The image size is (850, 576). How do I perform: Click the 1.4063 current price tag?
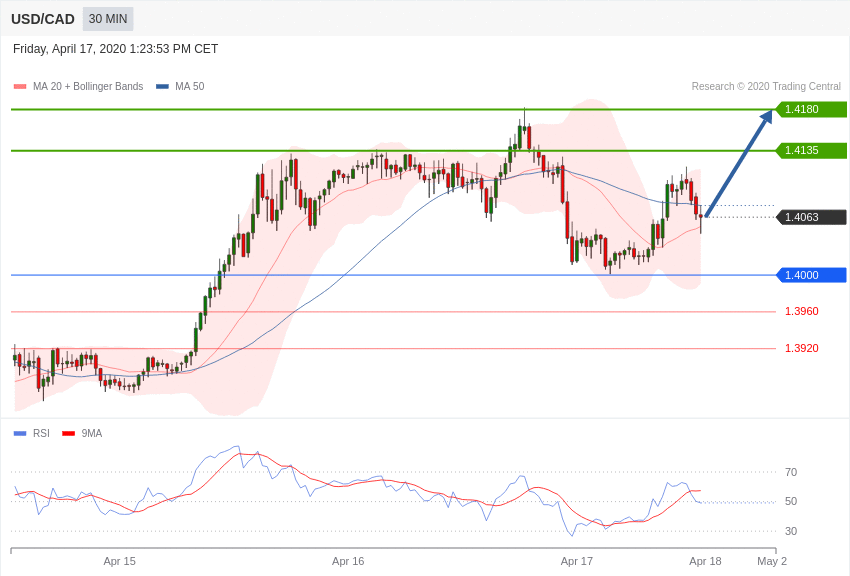[x=811, y=217]
